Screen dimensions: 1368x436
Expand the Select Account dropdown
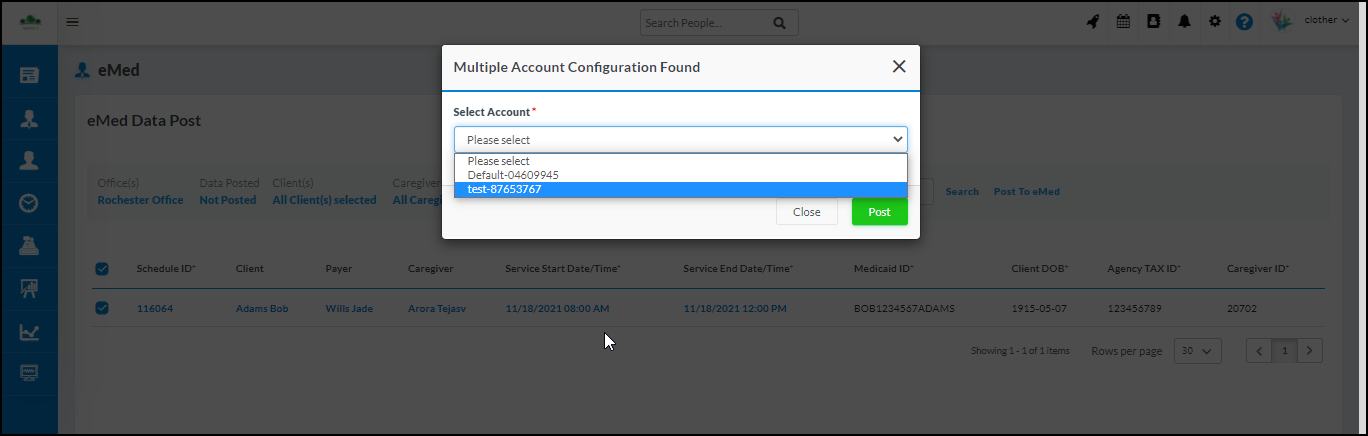pyautogui.click(x=680, y=139)
